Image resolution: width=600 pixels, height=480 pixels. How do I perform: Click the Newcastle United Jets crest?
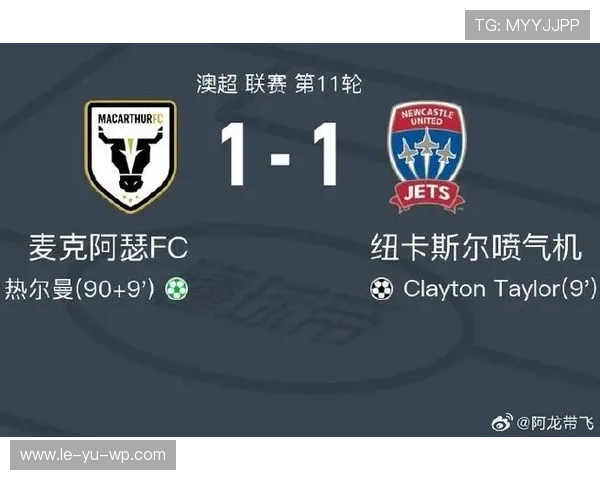427,157
